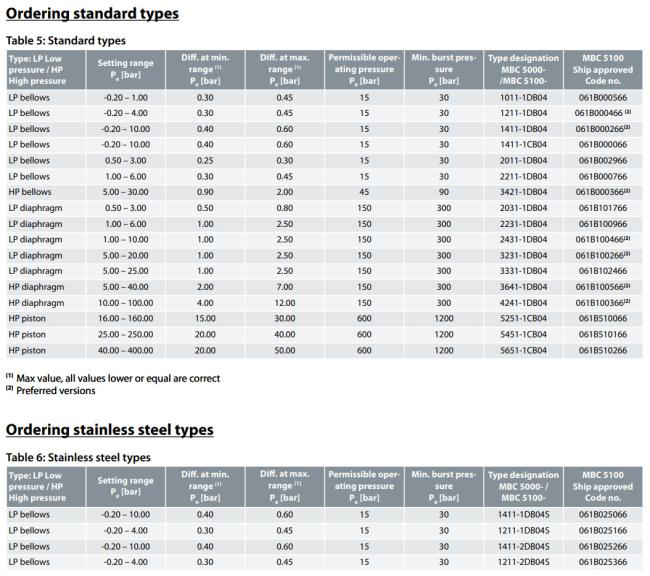Image resolution: width=650 pixels, height=576 pixels.
Task: Click the 'Ordering stainless steel types' heading
Action: point(109,430)
